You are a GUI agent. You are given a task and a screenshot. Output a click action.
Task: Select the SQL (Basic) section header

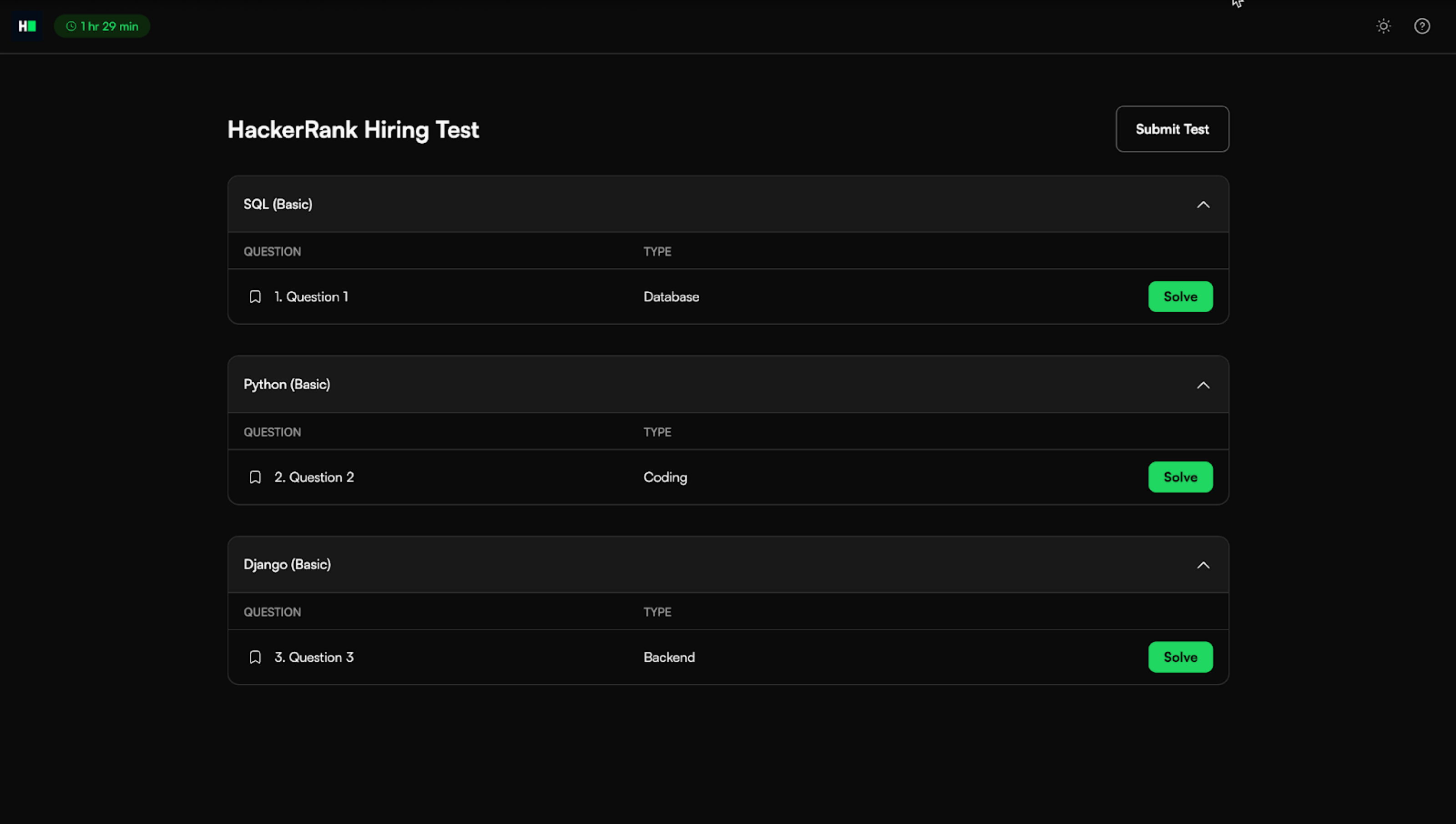point(278,204)
